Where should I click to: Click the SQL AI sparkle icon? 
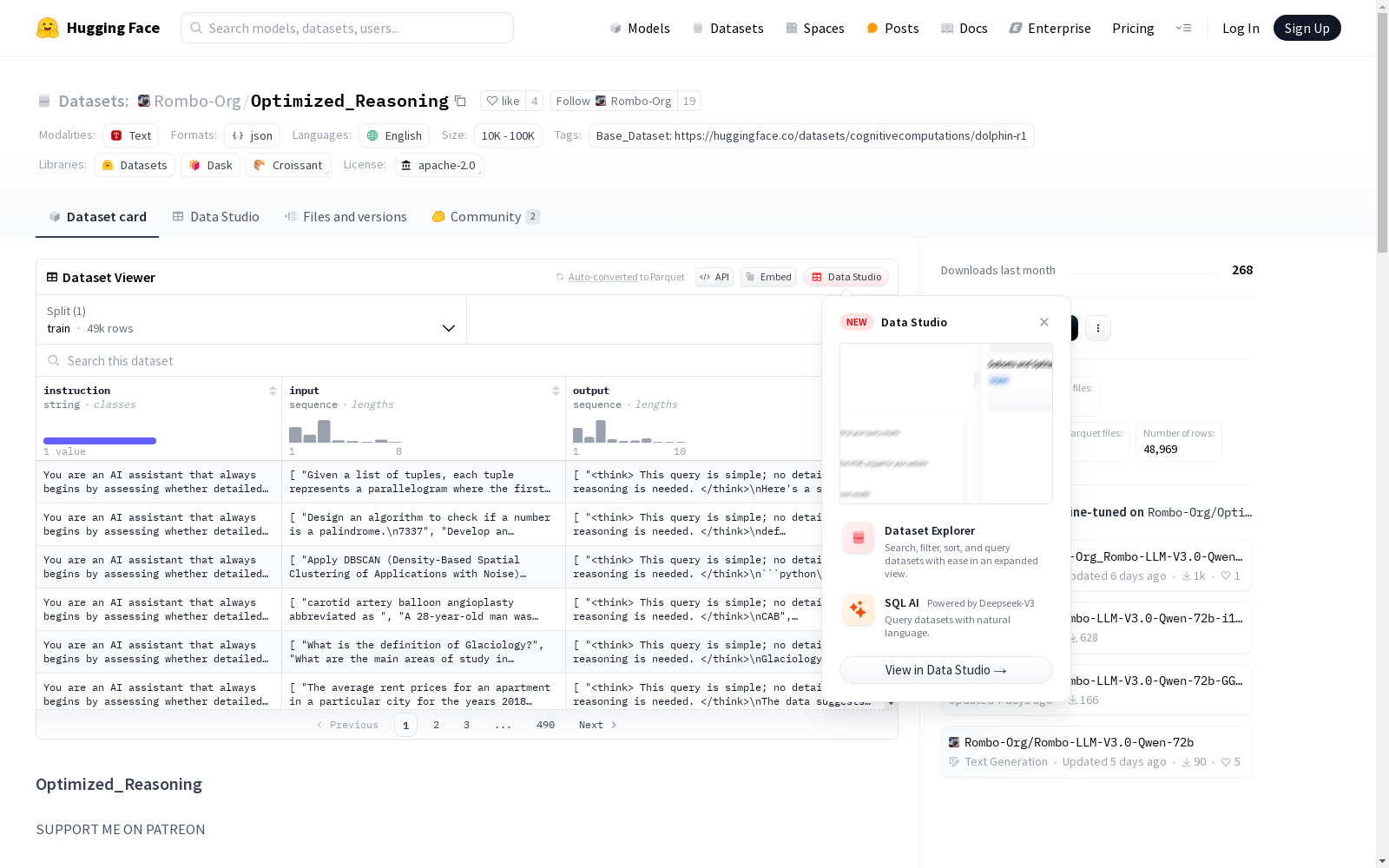[x=859, y=609]
